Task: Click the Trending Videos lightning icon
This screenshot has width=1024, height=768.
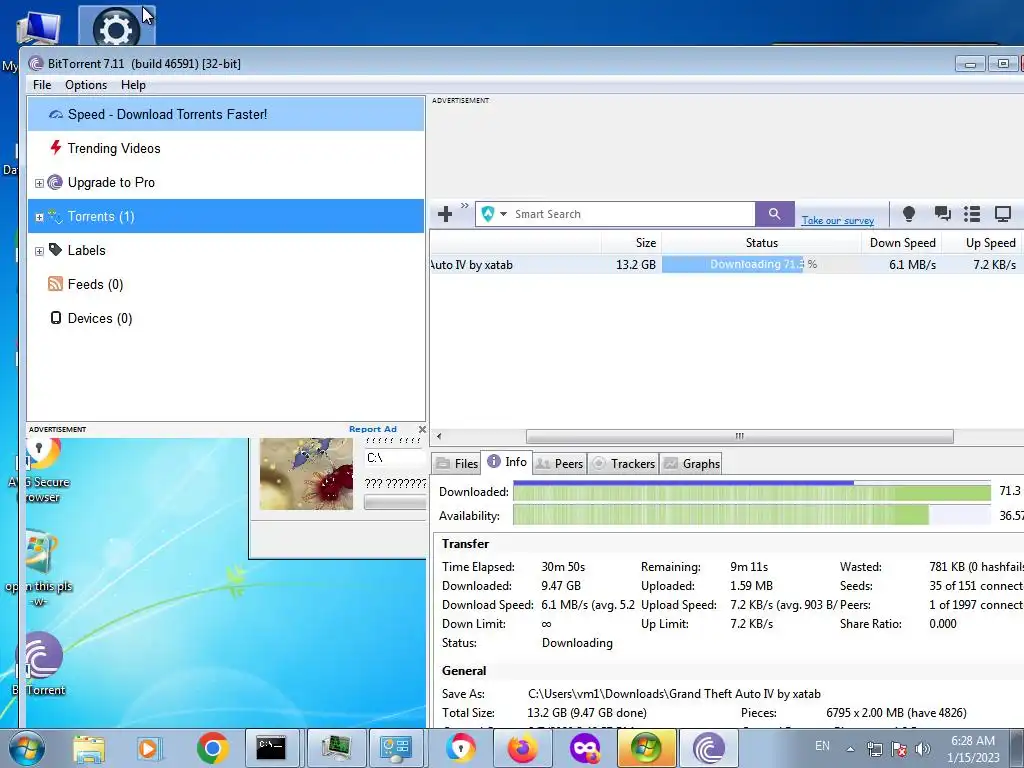Action: (56, 148)
